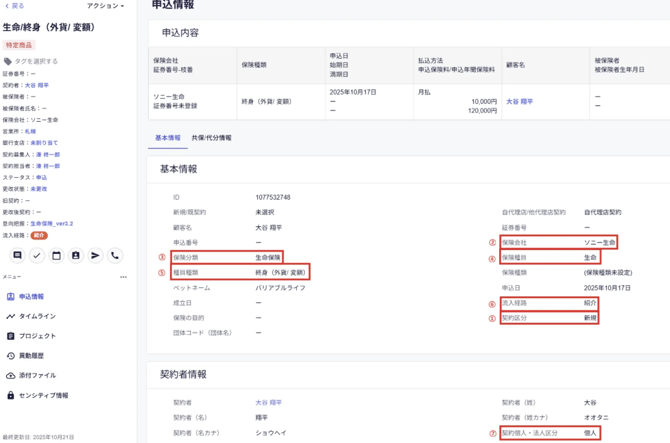Open the アクション dropdown menu

[105, 6]
